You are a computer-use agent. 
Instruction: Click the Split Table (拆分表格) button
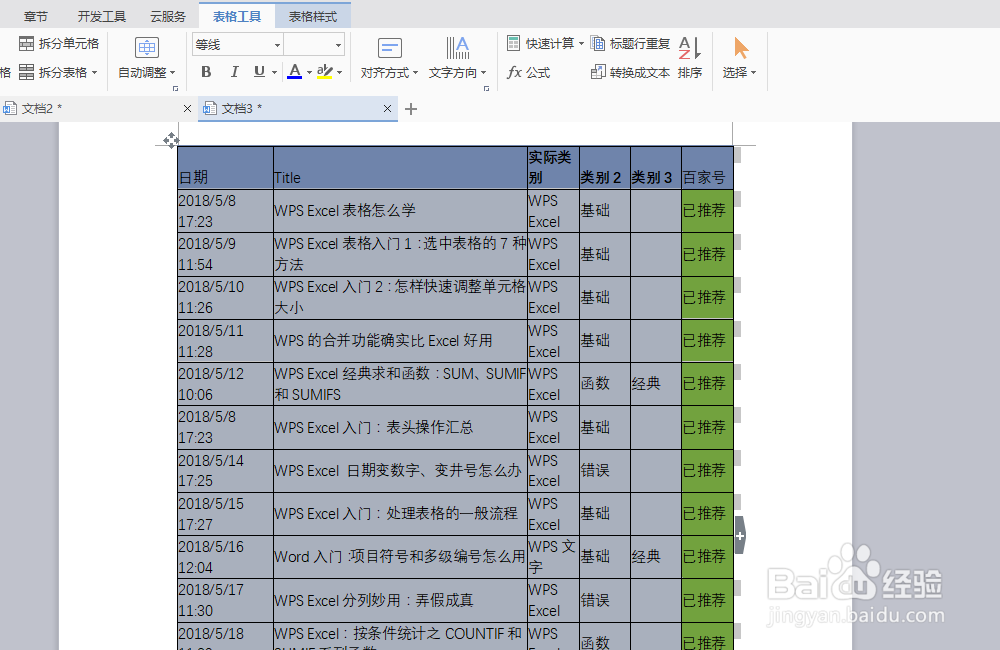point(58,72)
